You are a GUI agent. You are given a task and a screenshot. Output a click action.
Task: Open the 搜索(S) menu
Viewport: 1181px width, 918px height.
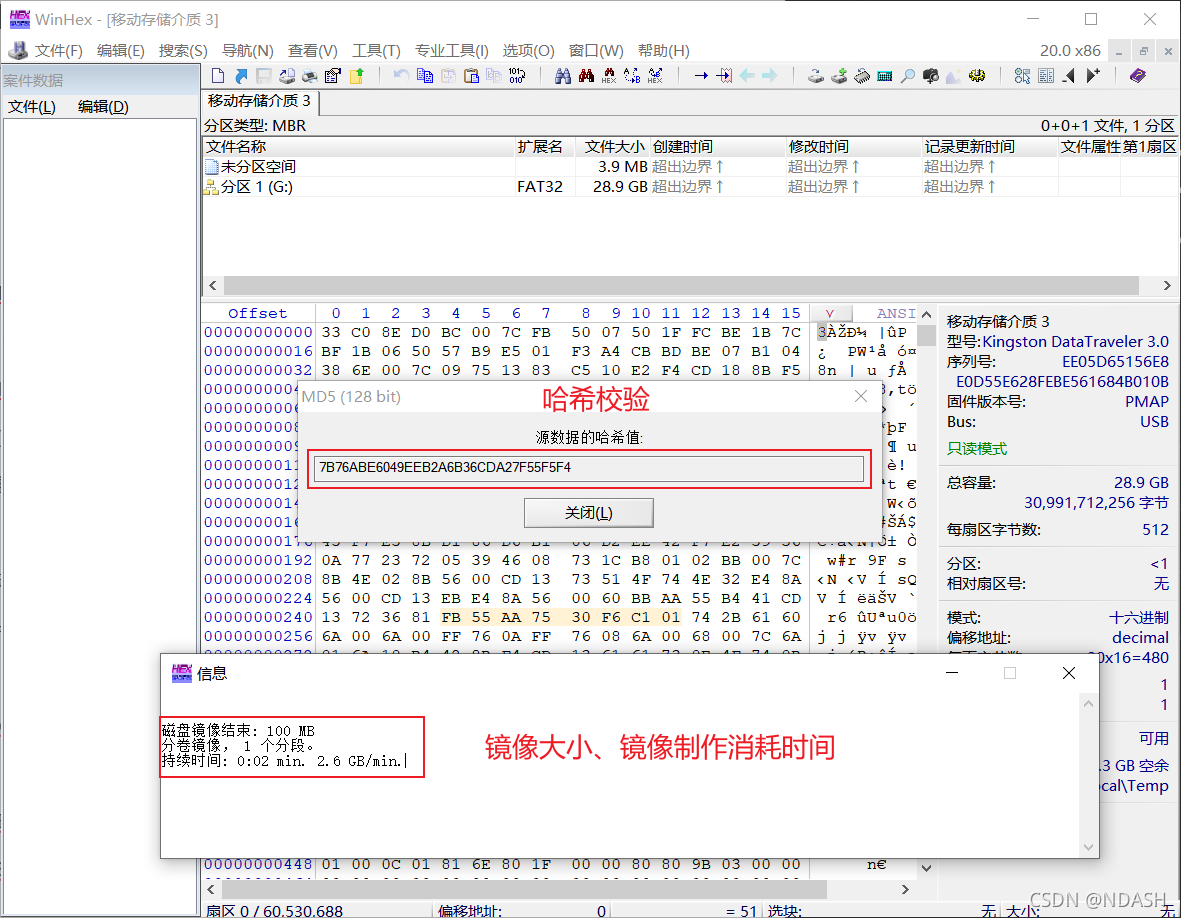click(x=183, y=50)
